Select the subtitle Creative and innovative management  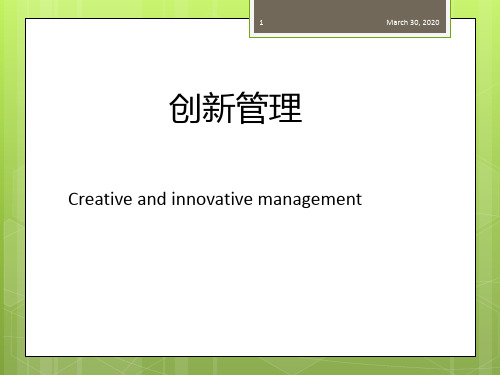215,199
